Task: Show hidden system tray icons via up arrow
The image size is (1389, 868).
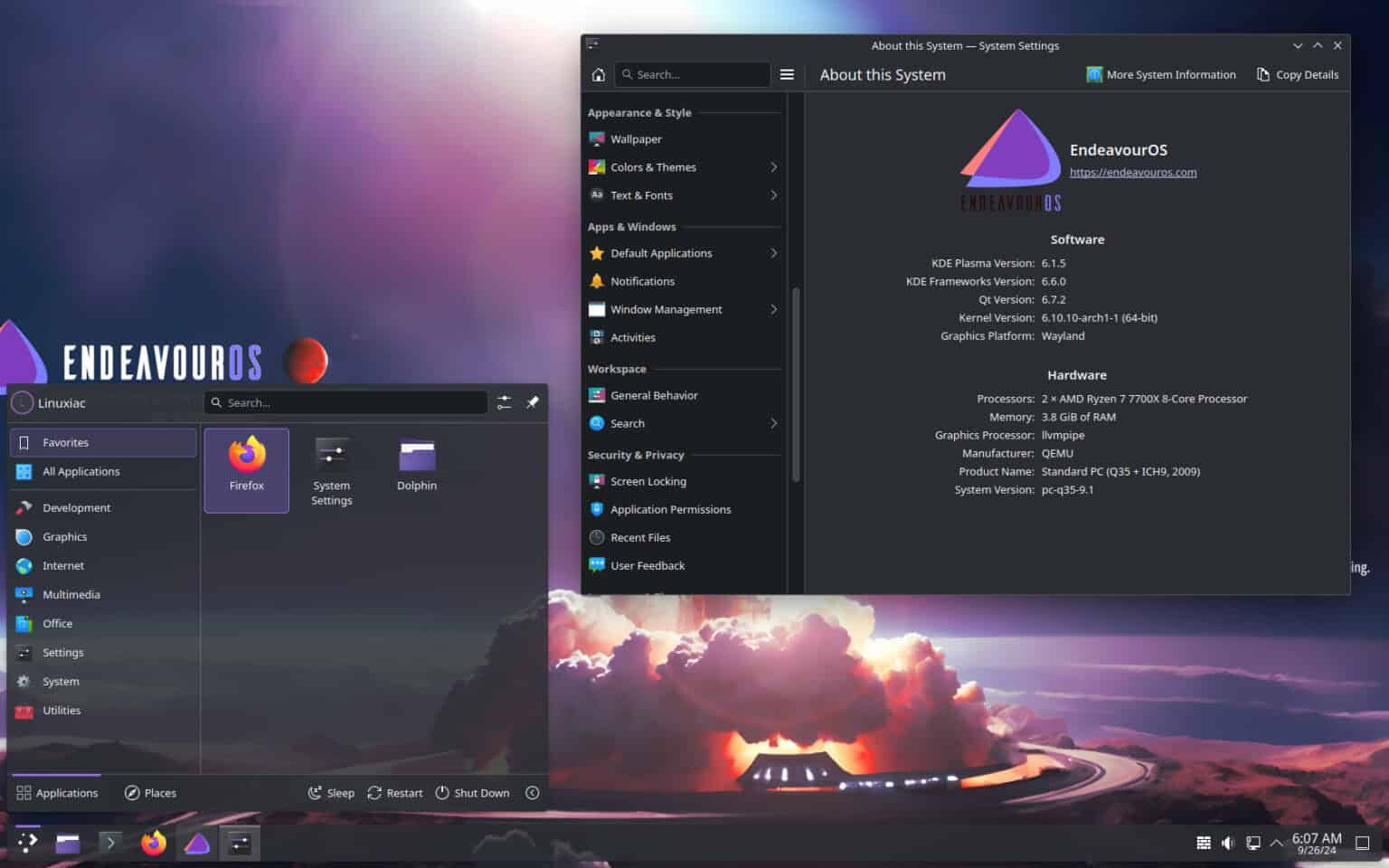Action: [1276, 842]
